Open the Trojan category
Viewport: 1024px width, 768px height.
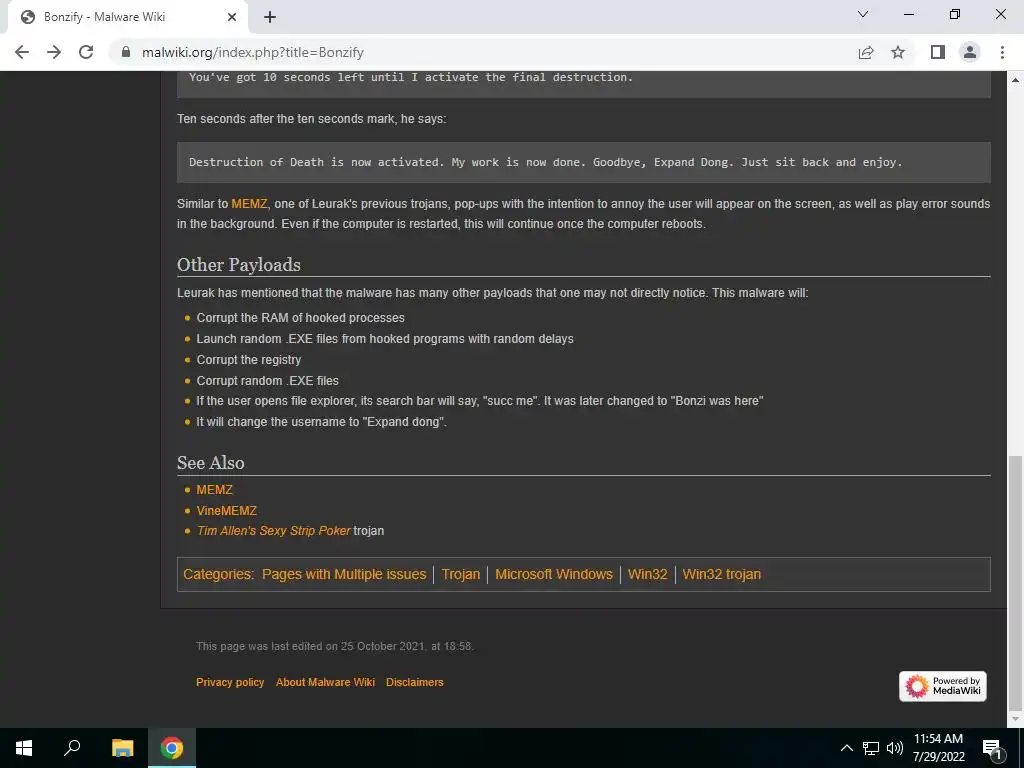460,575
